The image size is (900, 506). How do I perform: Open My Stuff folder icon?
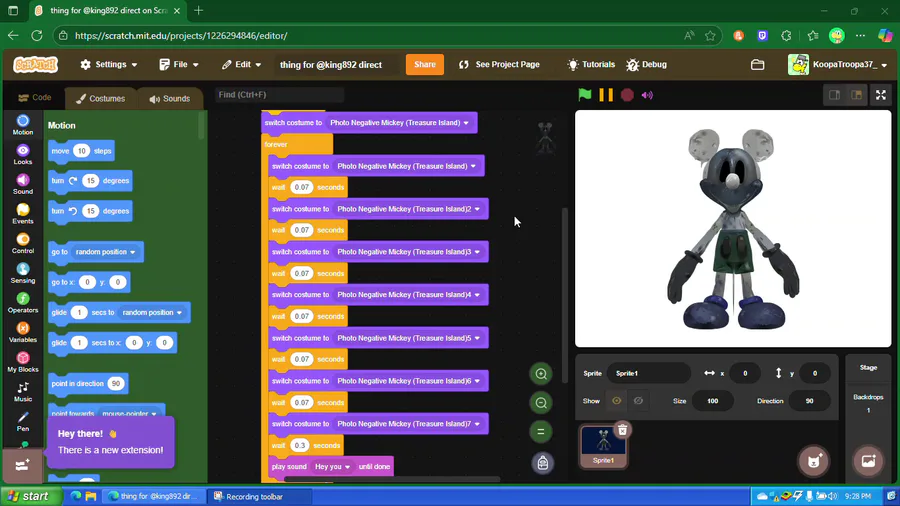point(758,65)
